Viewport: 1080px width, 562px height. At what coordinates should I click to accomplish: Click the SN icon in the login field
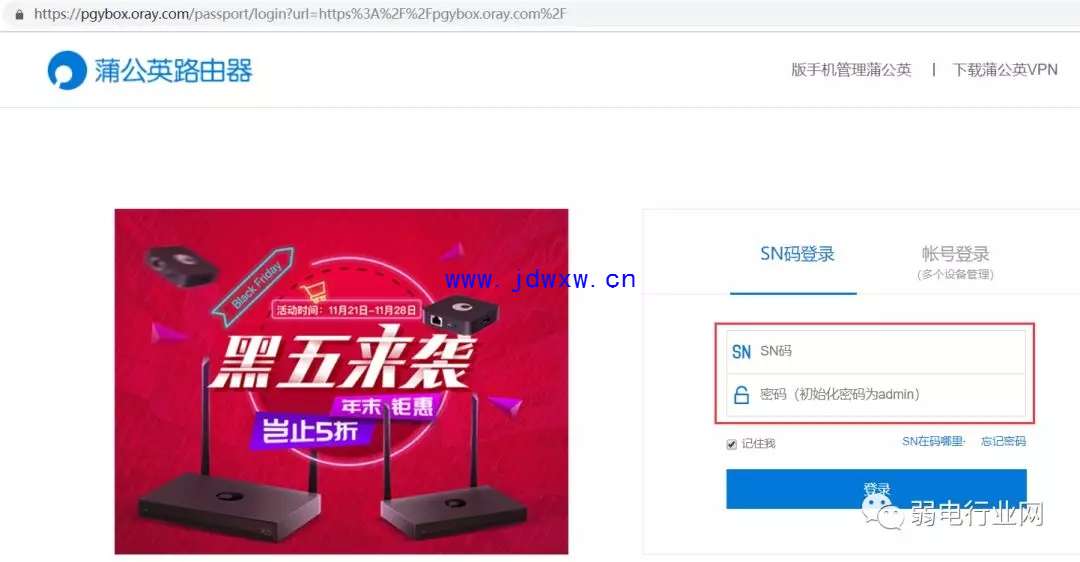741,352
